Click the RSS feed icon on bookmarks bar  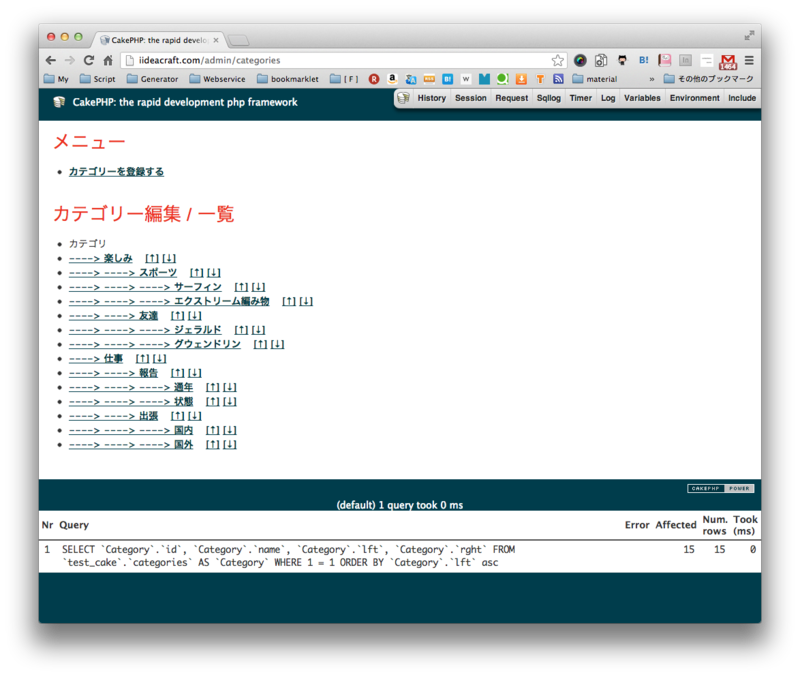coord(556,79)
